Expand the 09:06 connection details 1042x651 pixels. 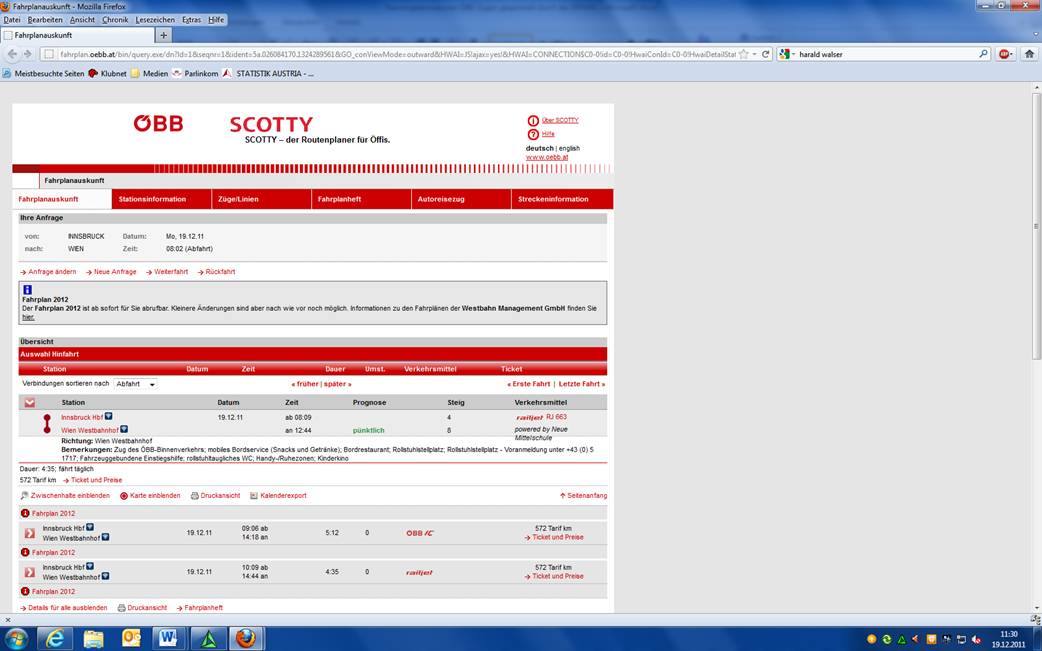(x=30, y=533)
